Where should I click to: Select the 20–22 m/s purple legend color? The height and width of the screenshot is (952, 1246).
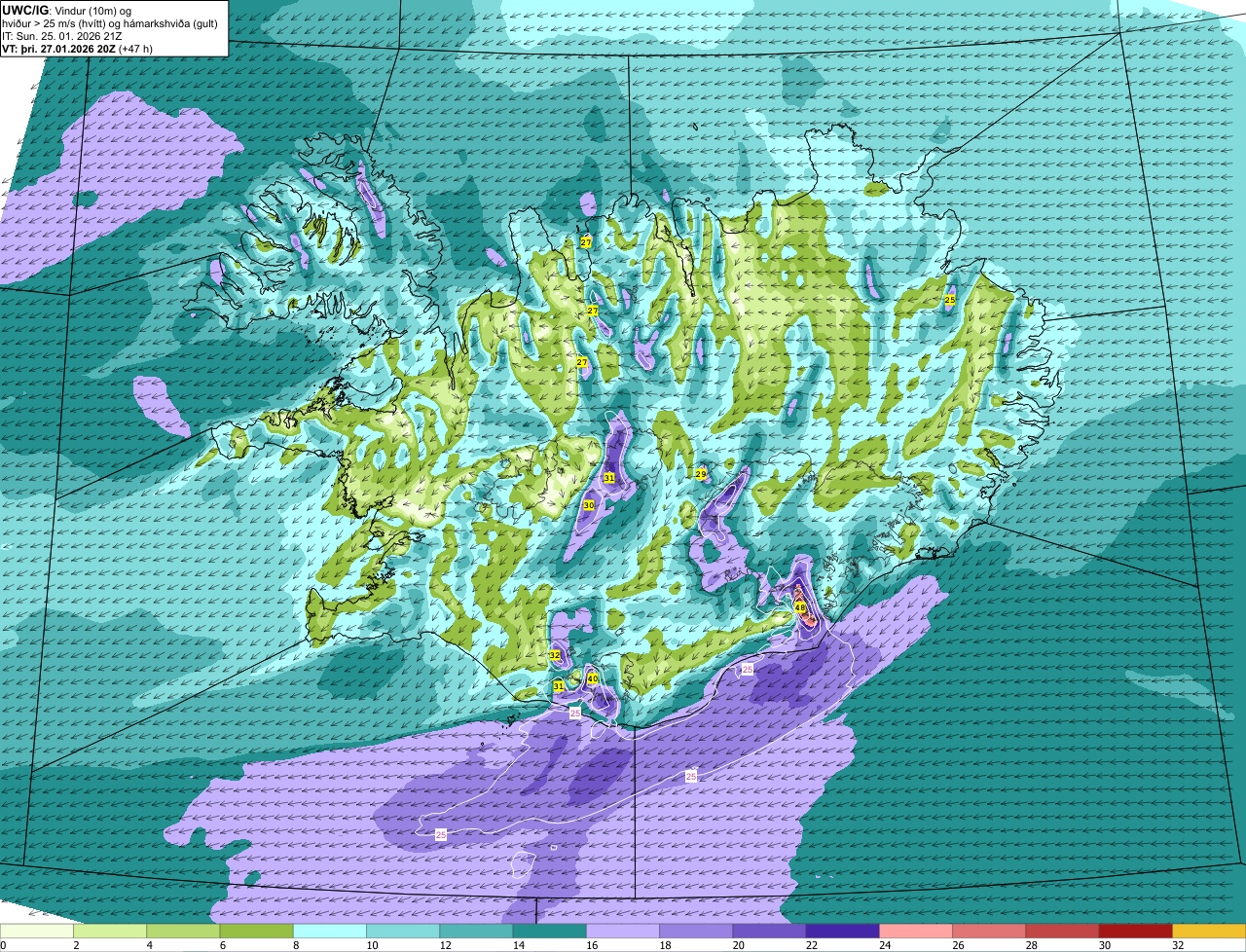[770, 931]
